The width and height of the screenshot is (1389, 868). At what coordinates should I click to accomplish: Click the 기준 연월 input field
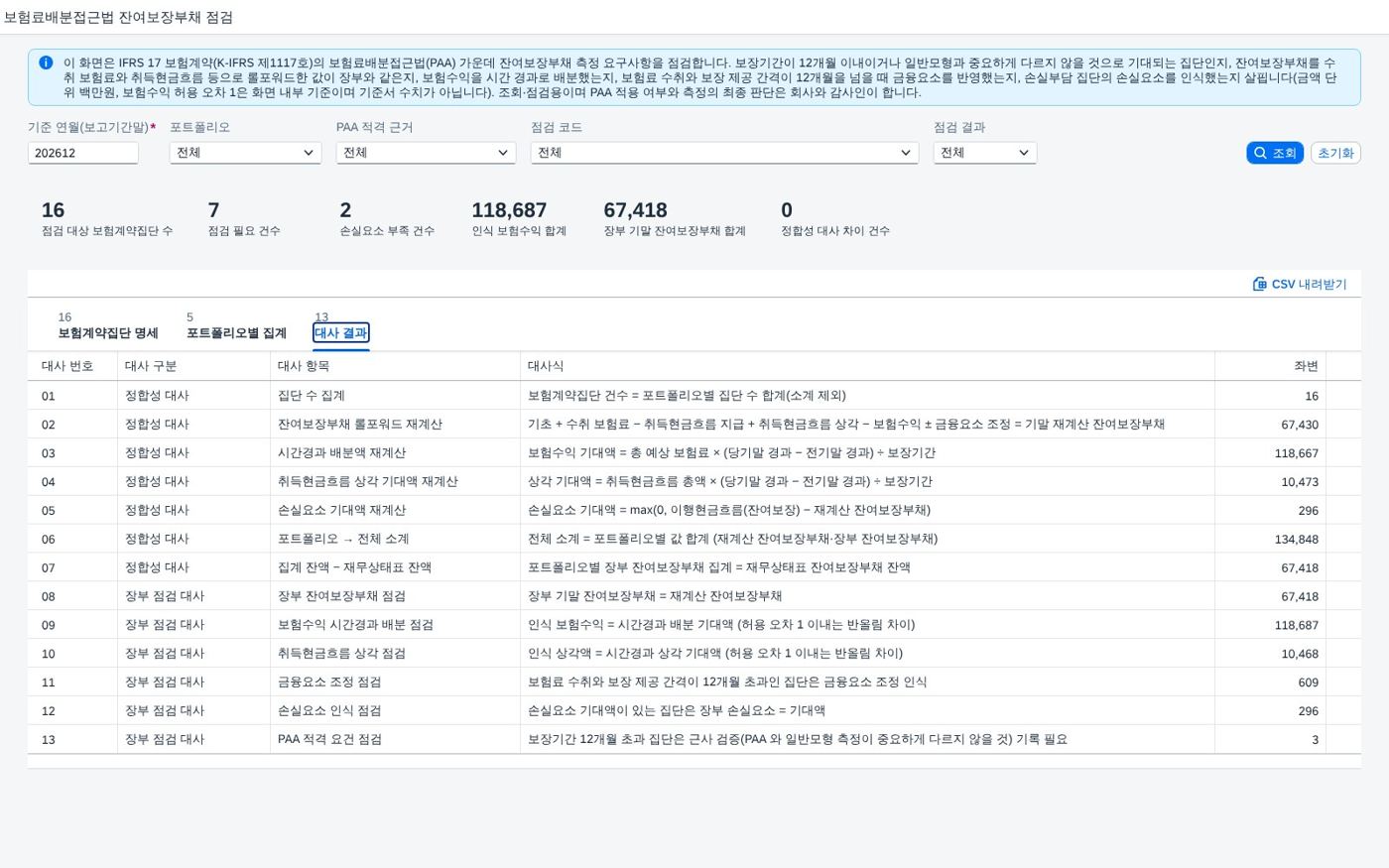(83, 153)
